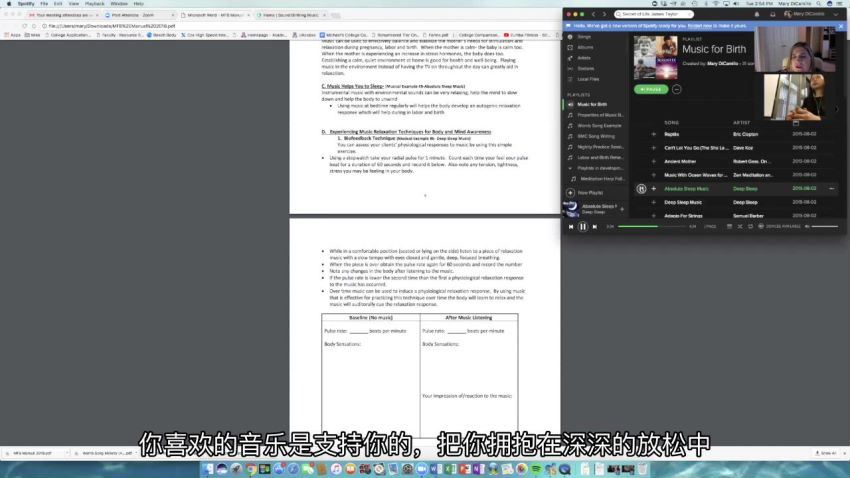Open artist Eric Clapton
Image resolution: width=850 pixels, height=478 pixels.
745,134
